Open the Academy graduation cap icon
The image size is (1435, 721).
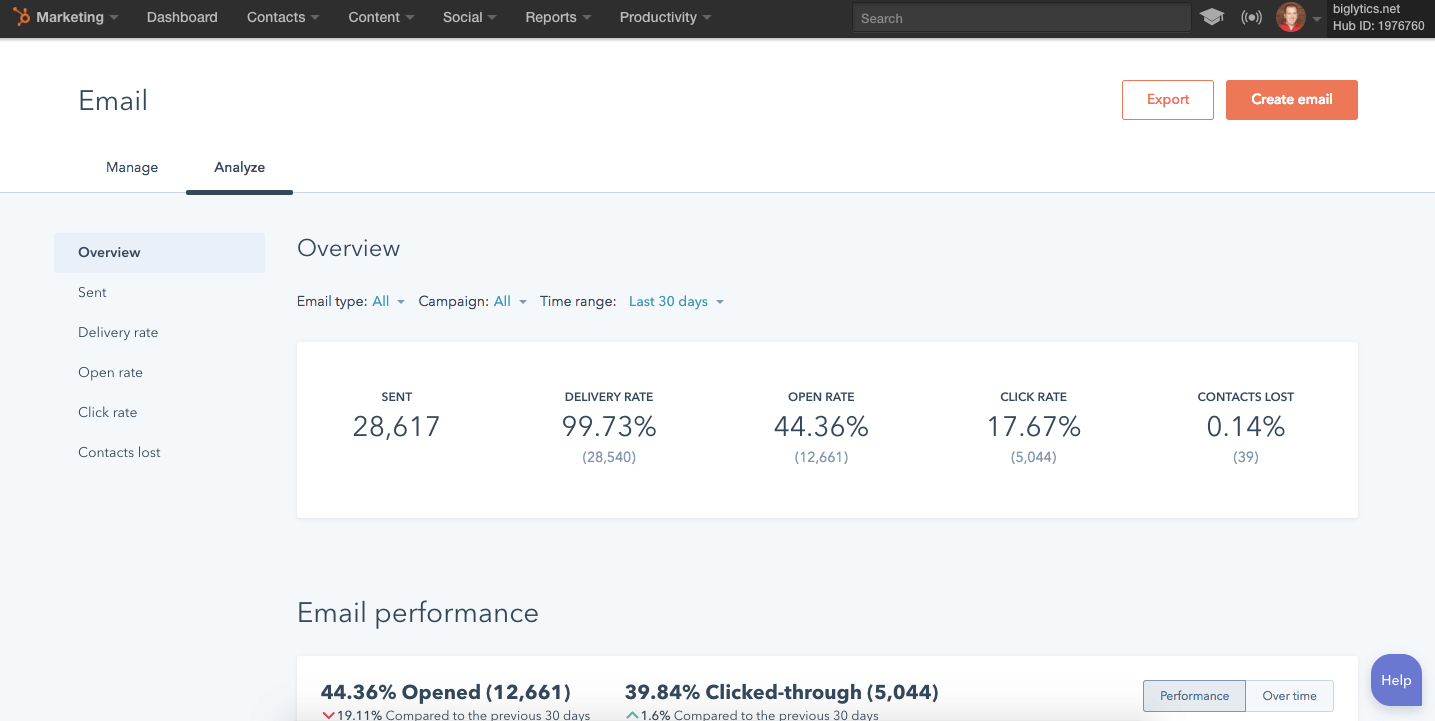(x=1212, y=17)
